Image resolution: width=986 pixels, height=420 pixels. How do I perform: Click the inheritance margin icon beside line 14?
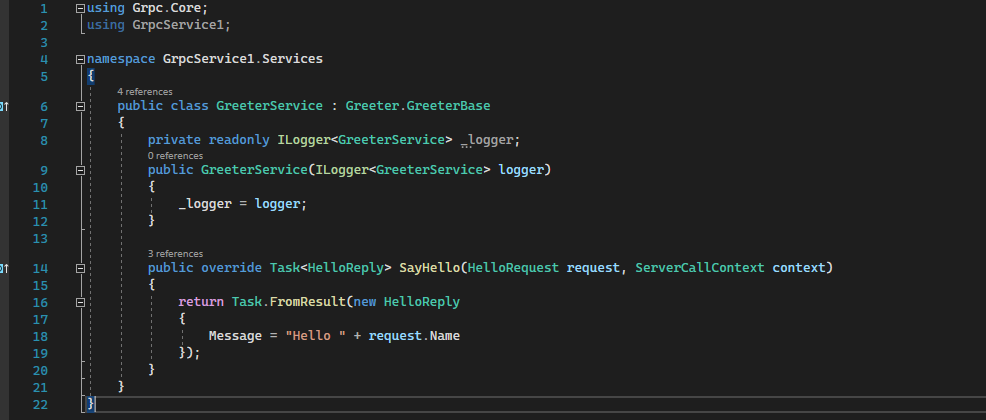(x=4, y=268)
